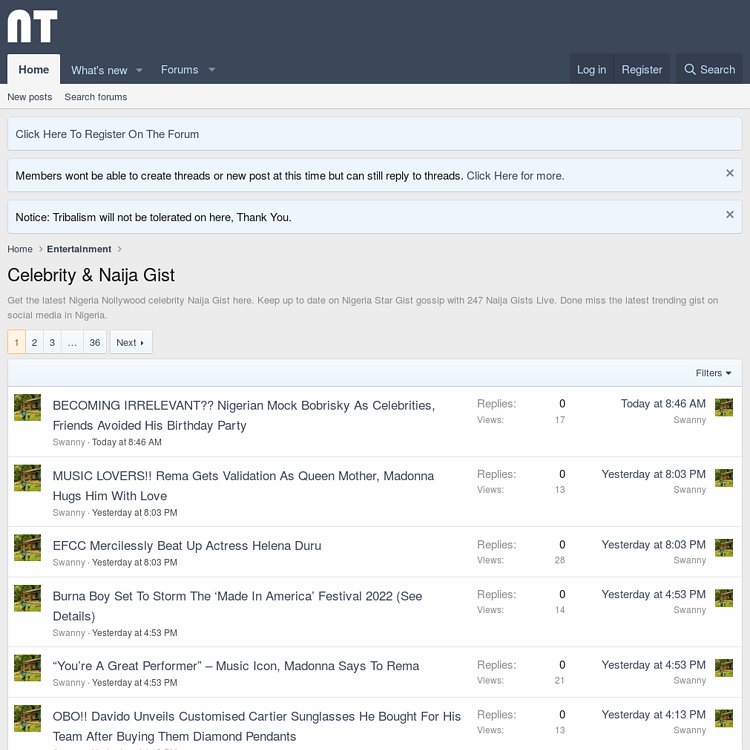
Task: Open the Filters dropdown
Action: point(713,373)
